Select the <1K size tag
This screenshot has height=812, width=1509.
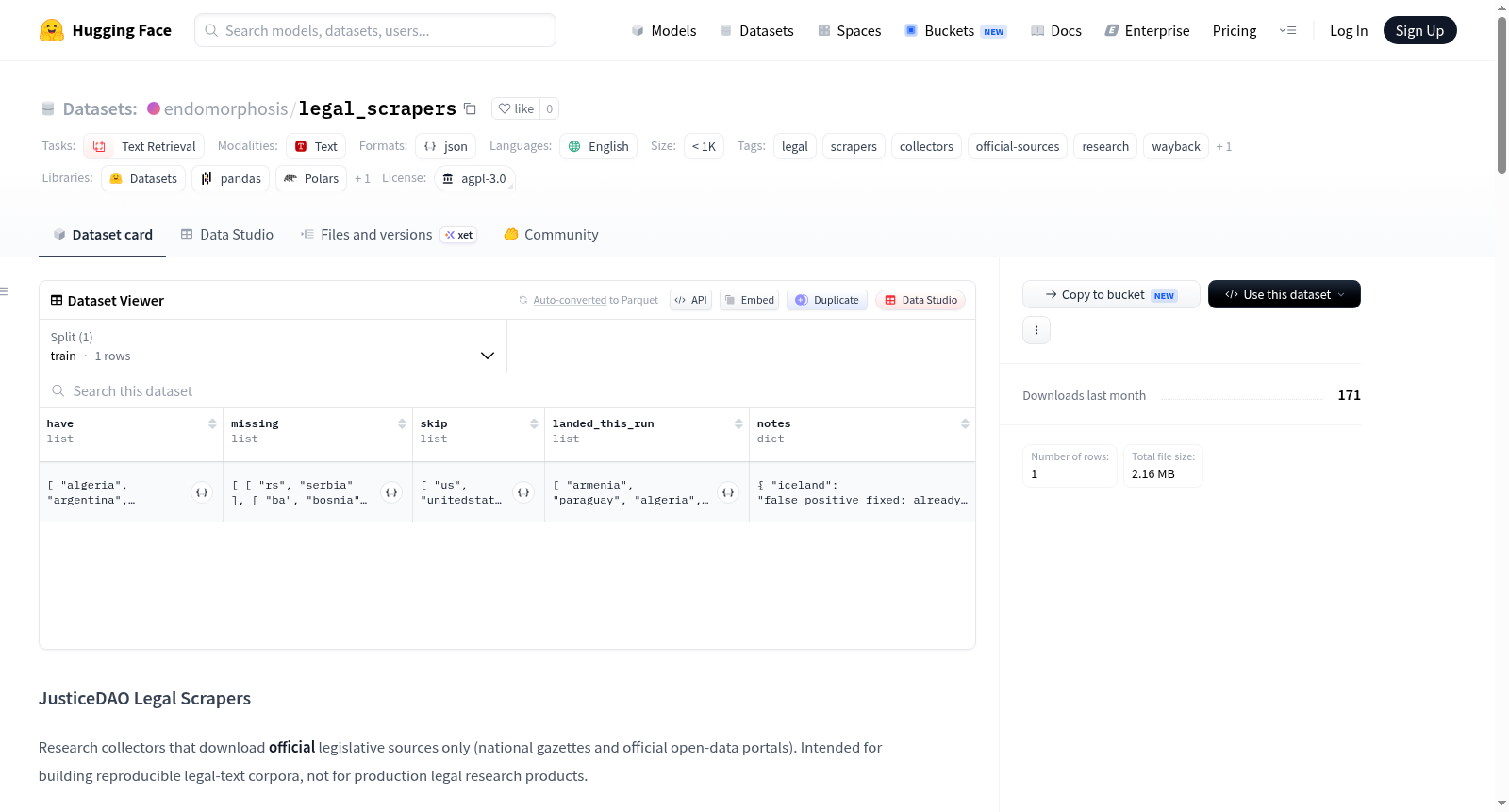704,146
